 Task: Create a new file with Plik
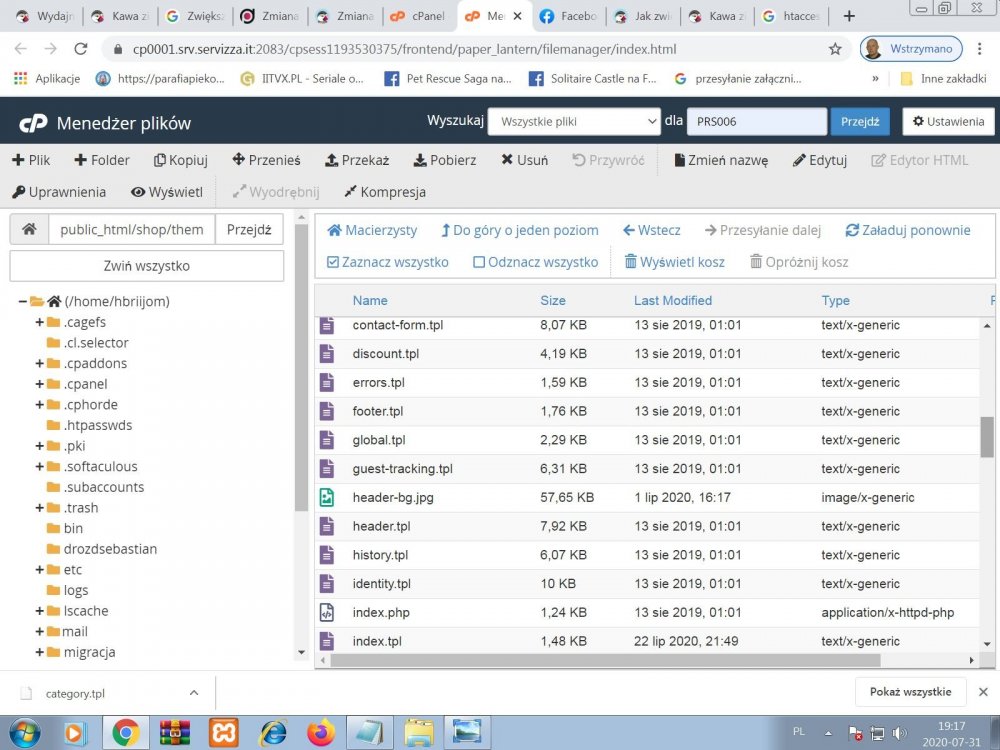[x=31, y=160]
